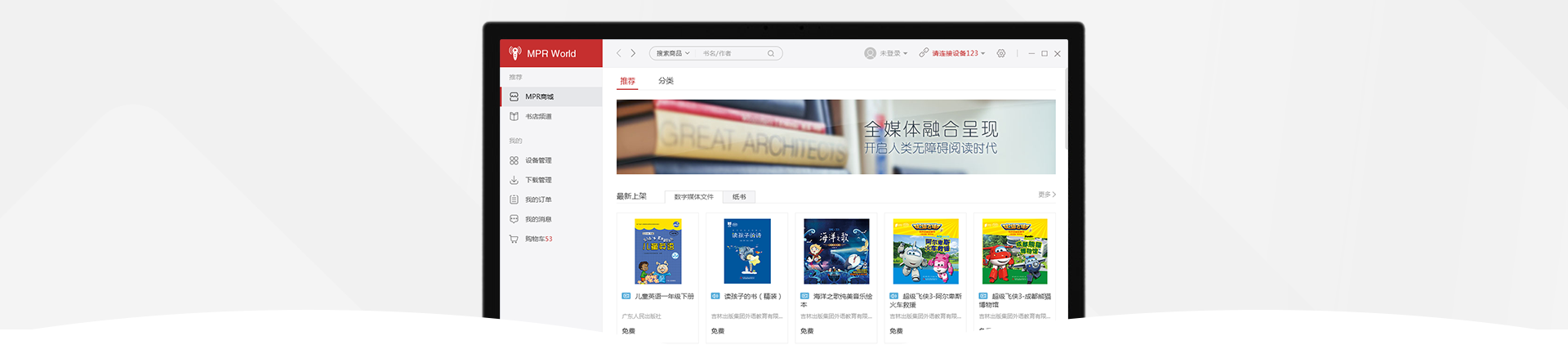Open the 超级飞侠3-成都熊猫博物馆 title link
This screenshot has height=345, width=1568.
pyautogui.click(x=1015, y=300)
